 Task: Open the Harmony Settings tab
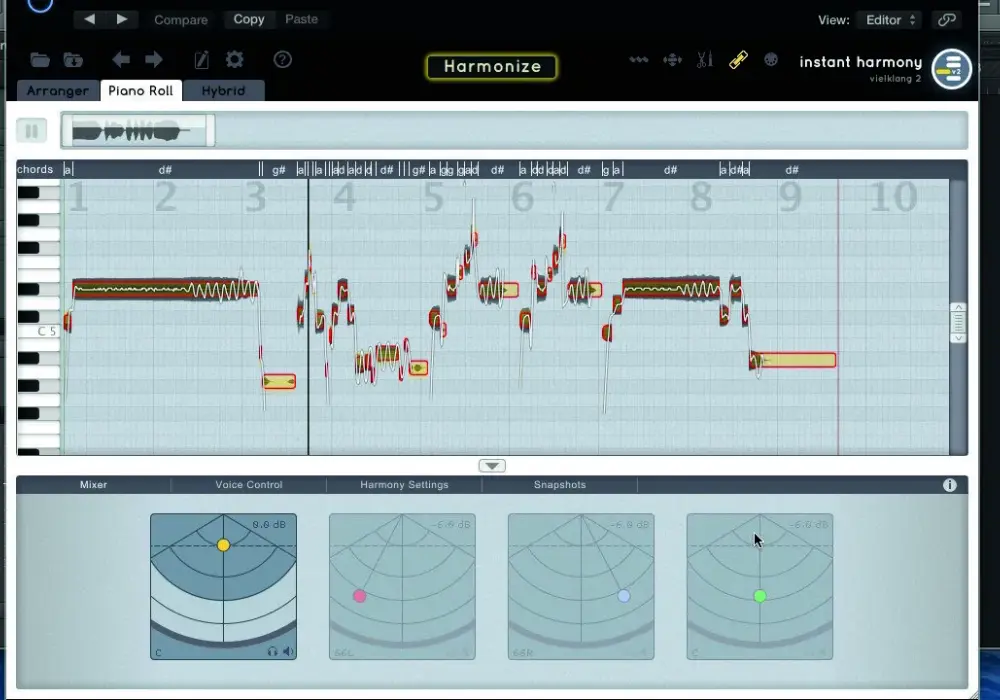click(404, 485)
